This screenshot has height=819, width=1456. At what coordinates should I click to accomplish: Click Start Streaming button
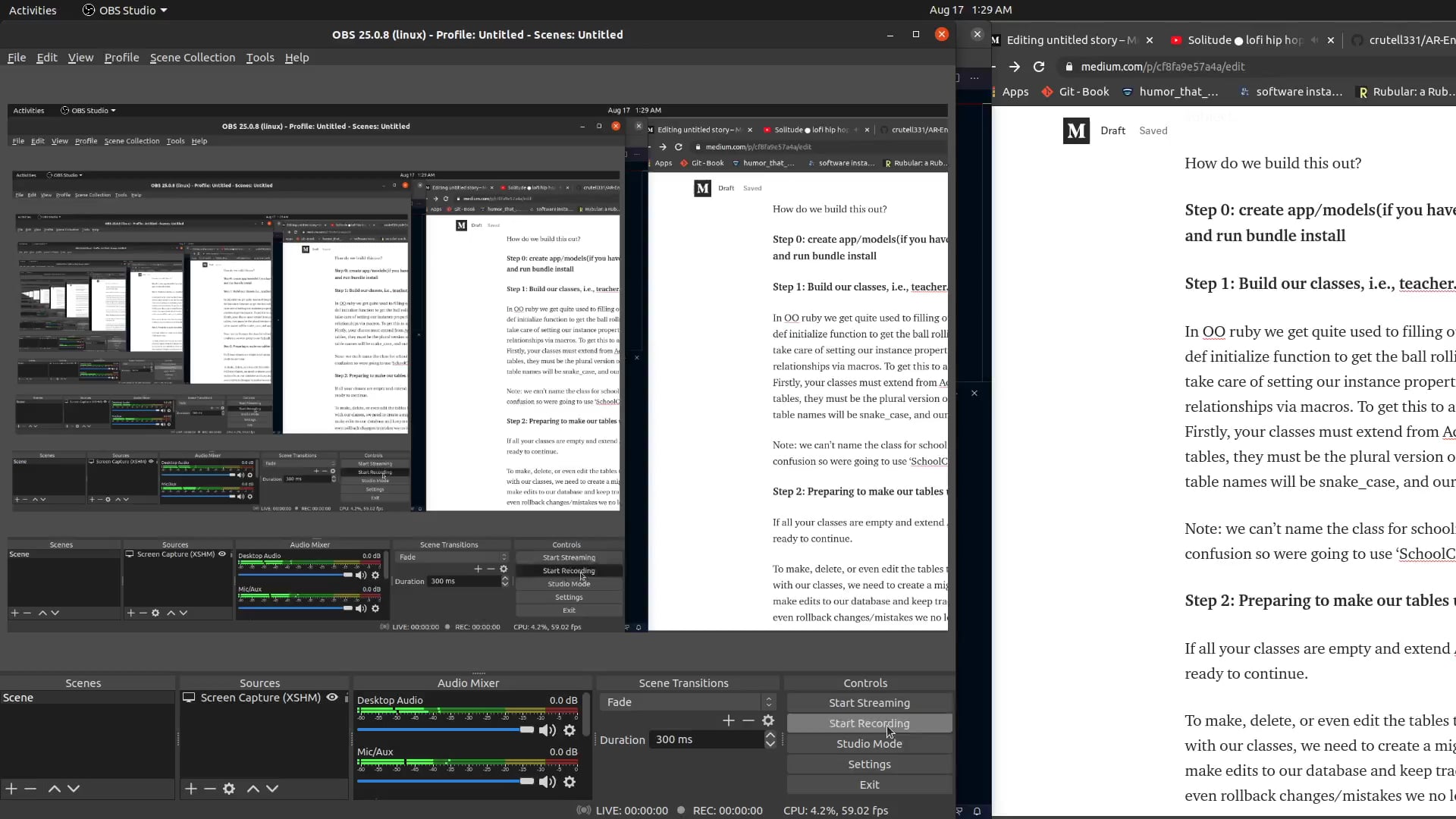click(869, 703)
